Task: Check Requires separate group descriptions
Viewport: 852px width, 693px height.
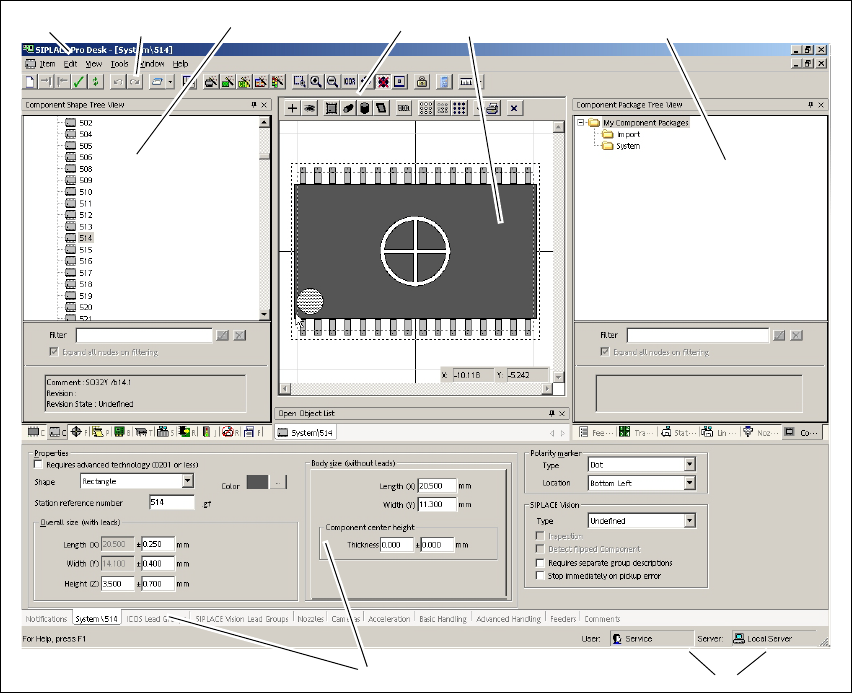Action: (x=541, y=563)
